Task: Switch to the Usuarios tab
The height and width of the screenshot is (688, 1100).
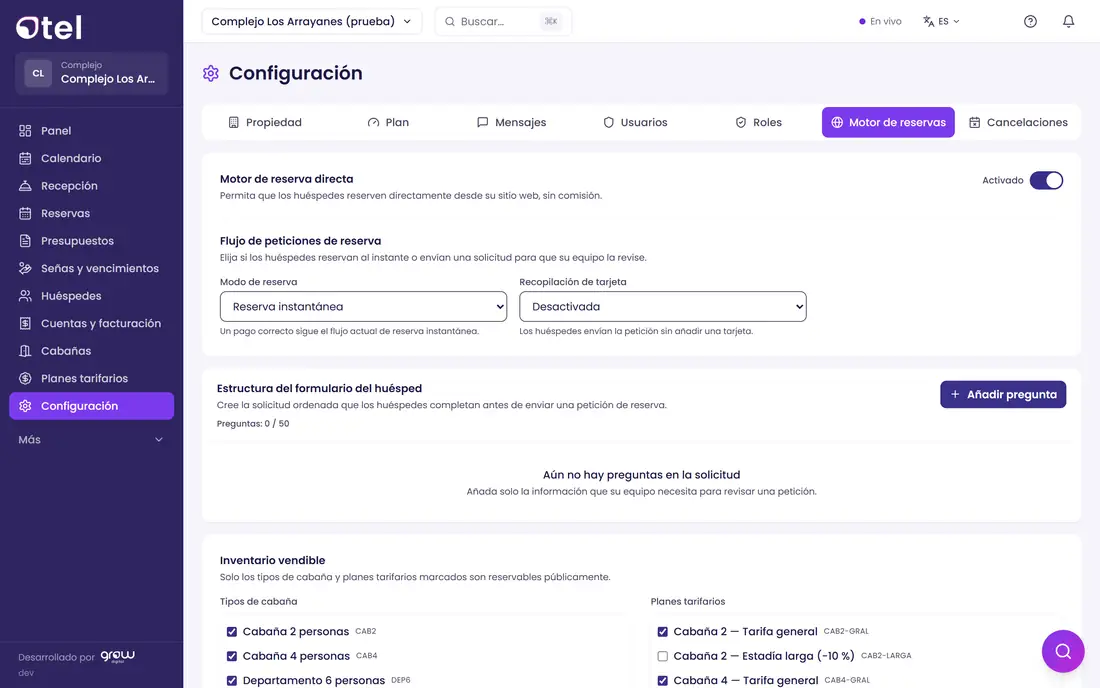Action: click(636, 122)
